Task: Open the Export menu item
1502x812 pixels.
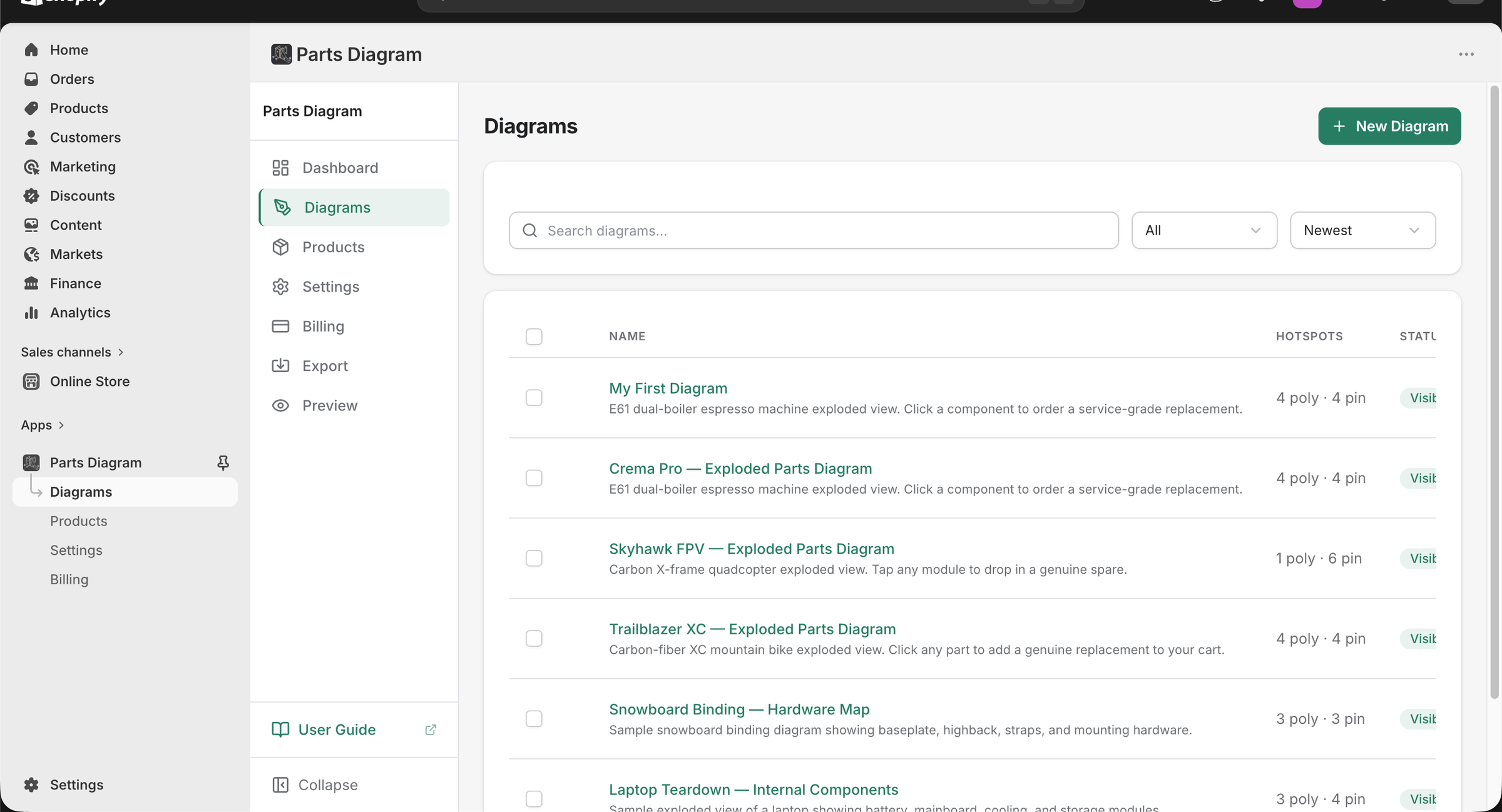Action: (x=354, y=366)
